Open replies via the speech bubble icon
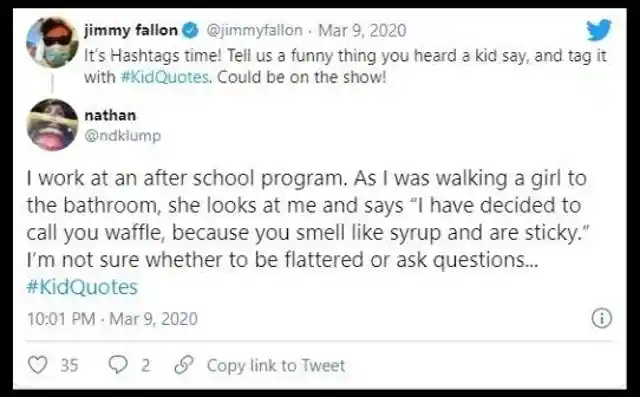The image size is (640, 397). click(118, 365)
